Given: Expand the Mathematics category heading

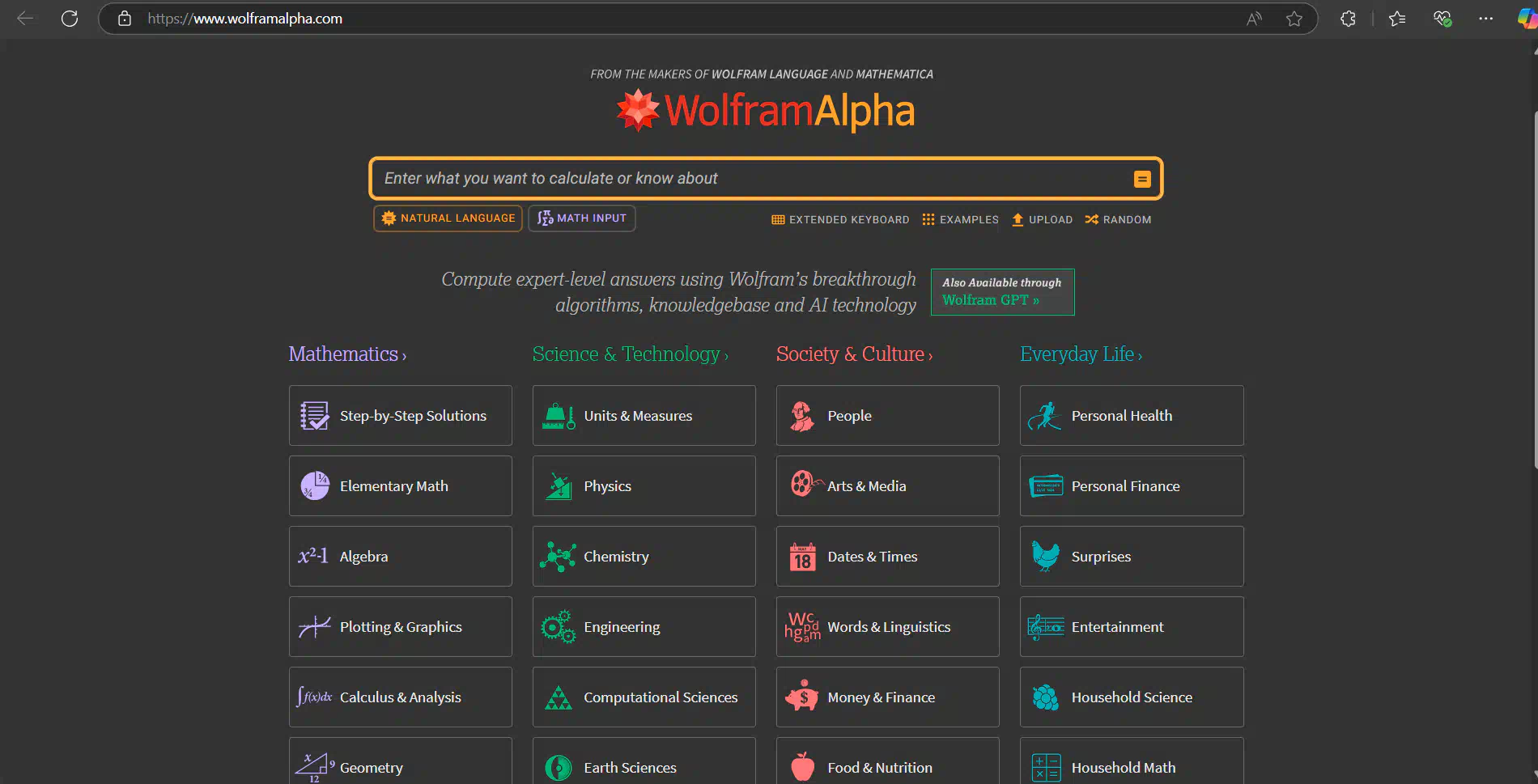Looking at the screenshot, I should pyautogui.click(x=347, y=354).
